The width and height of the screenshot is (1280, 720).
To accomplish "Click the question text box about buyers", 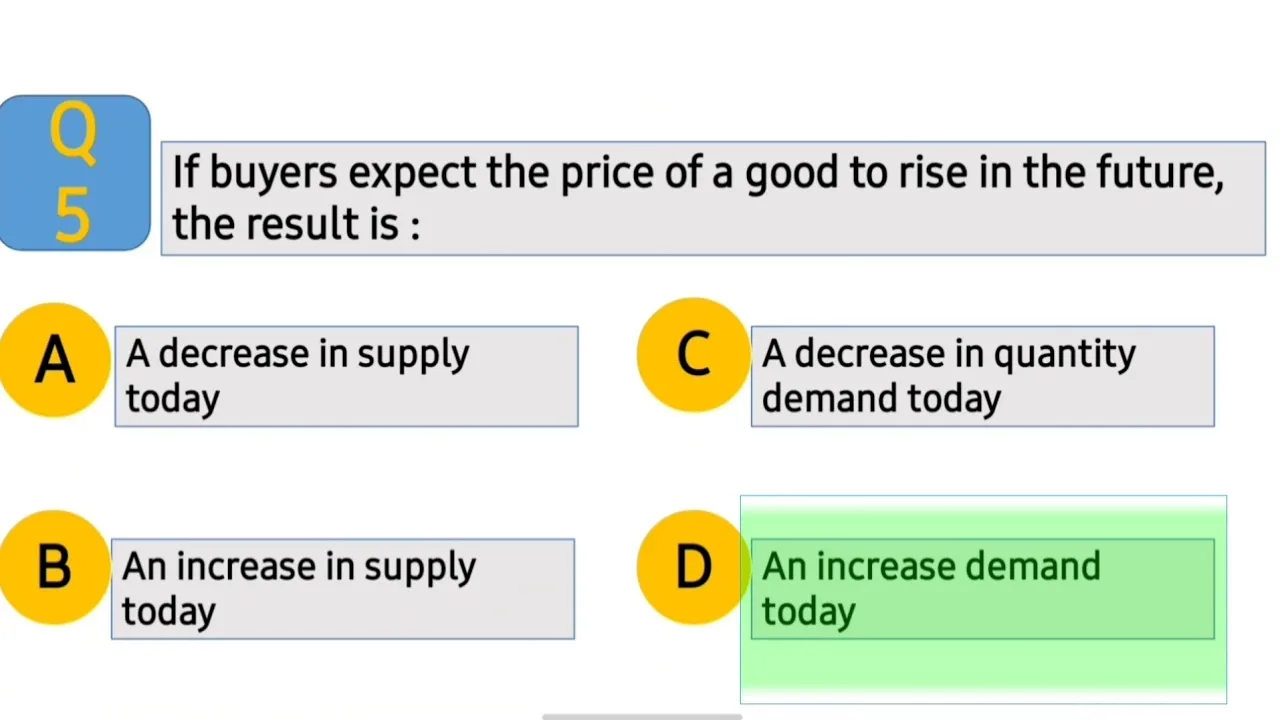I will [713, 198].
